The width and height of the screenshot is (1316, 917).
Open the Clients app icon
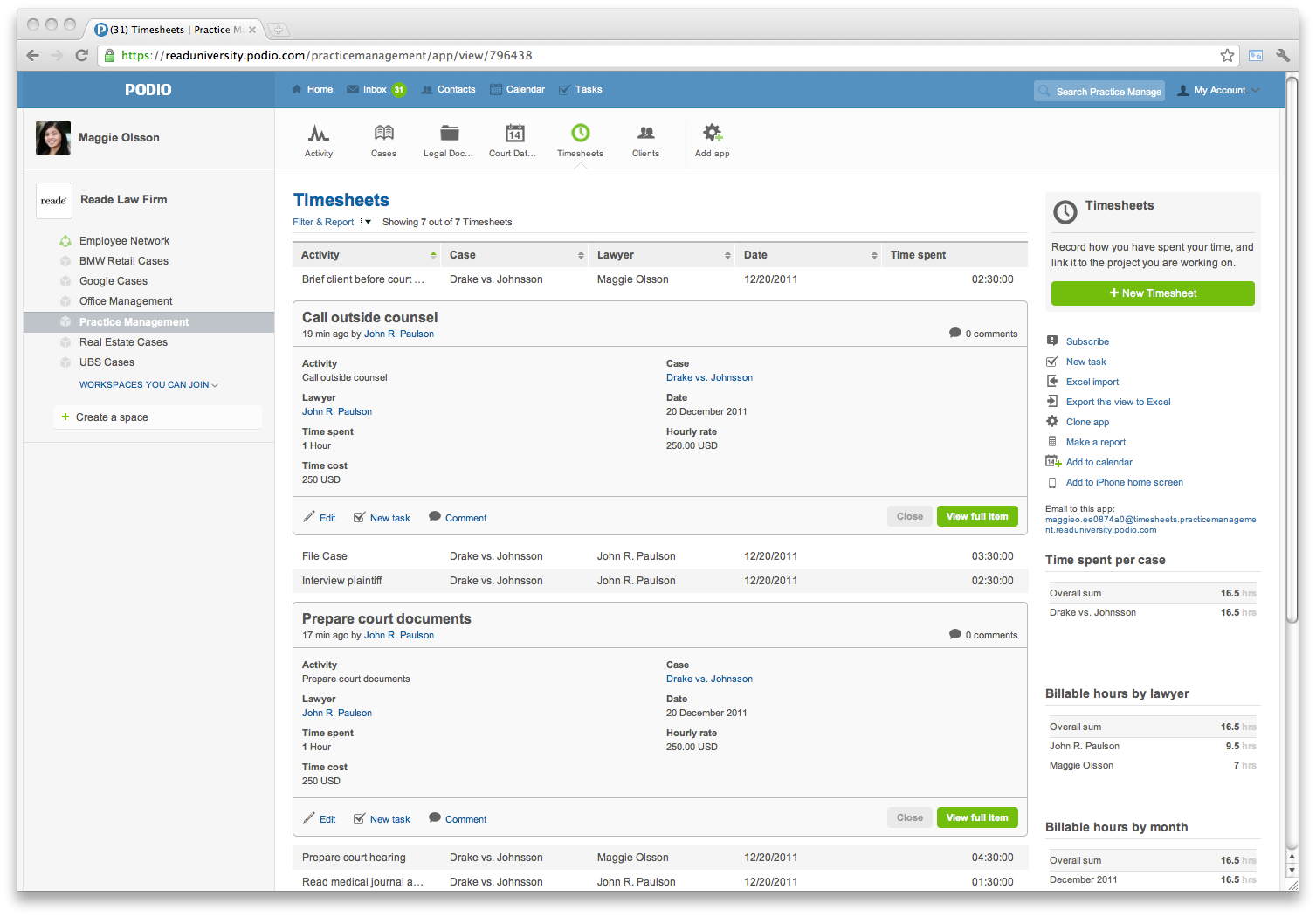point(645,134)
